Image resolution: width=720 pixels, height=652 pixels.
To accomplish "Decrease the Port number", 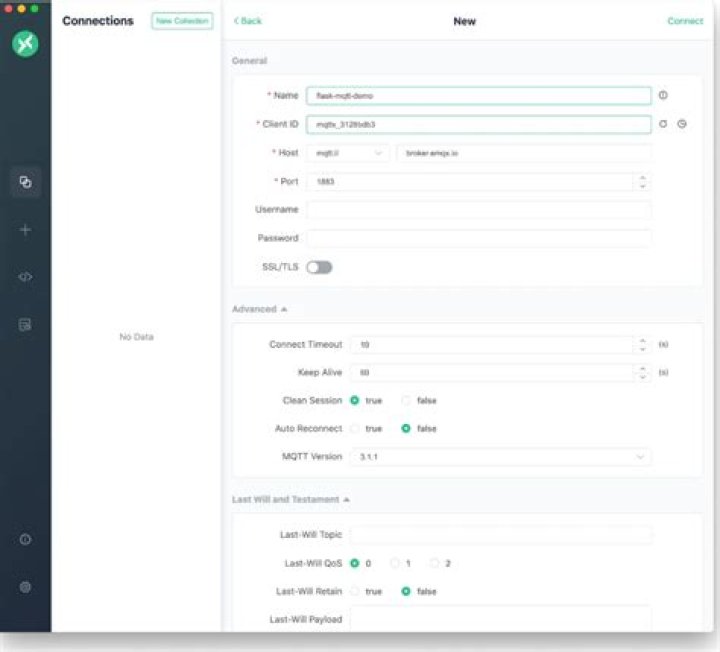I will point(643,186).
